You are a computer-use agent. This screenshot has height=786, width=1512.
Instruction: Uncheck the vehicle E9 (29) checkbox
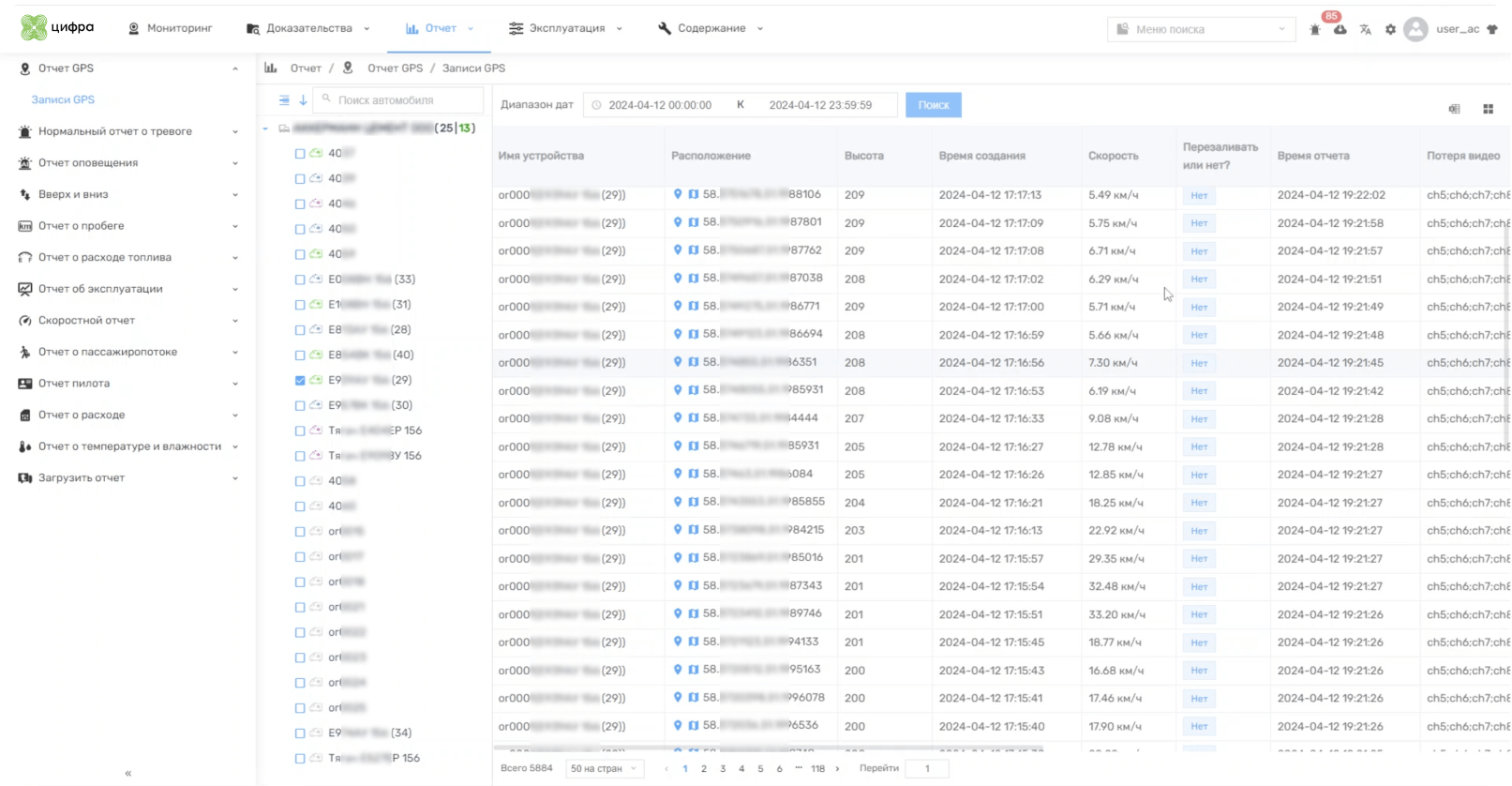(x=300, y=381)
